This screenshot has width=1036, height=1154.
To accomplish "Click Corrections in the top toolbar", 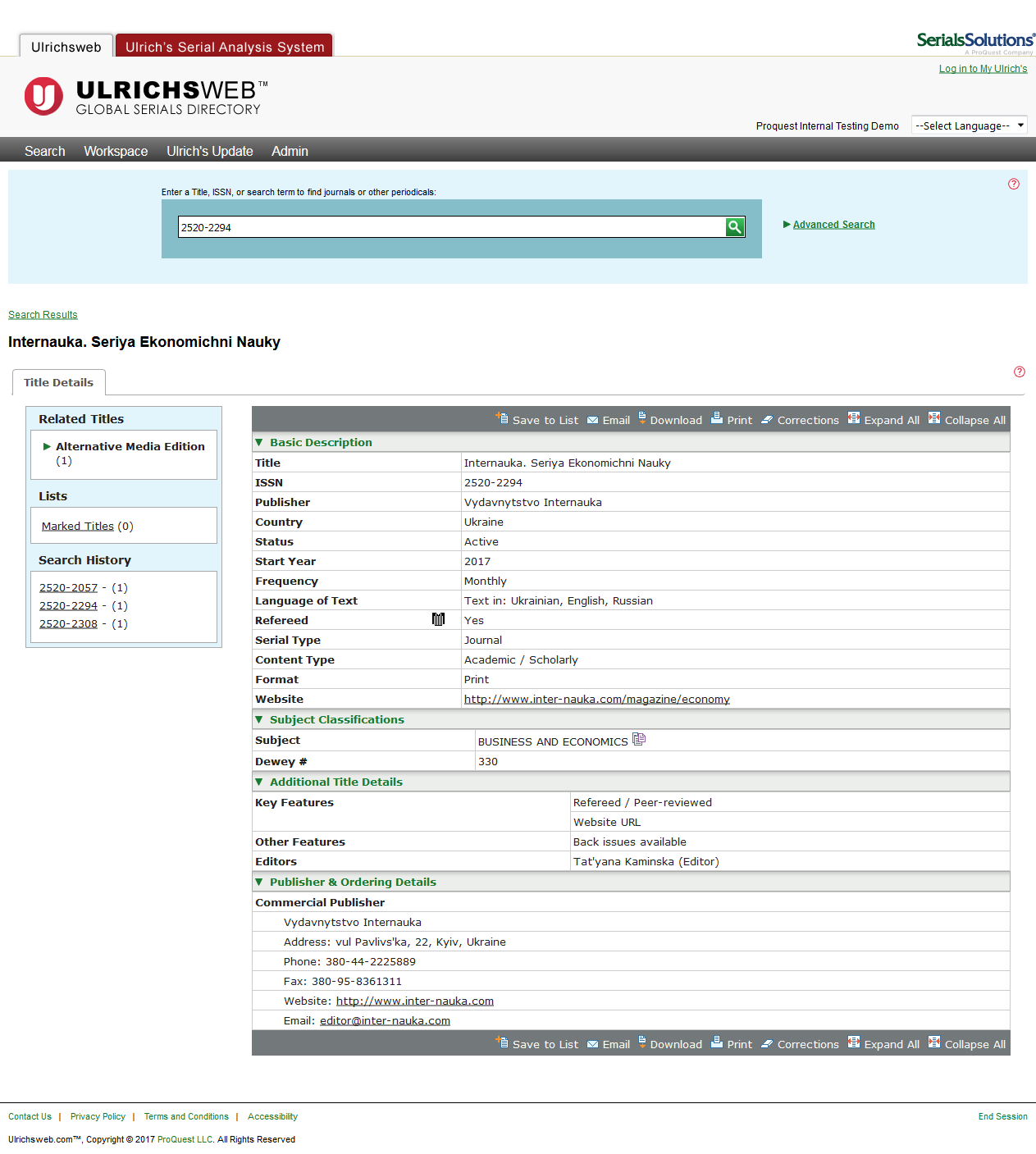I will point(800,420).
